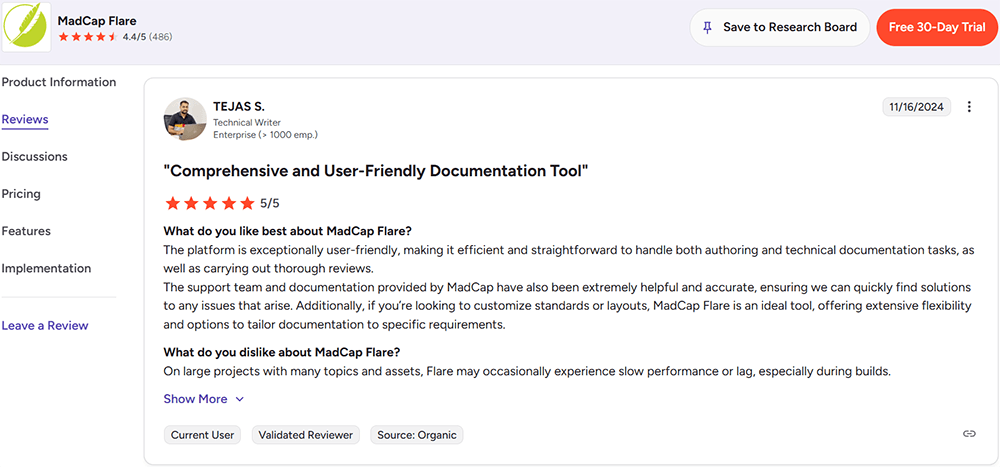Screen dimensions: 1000x467
Task: Copy review link via chain icon
Action: click(x=969, y=434)
